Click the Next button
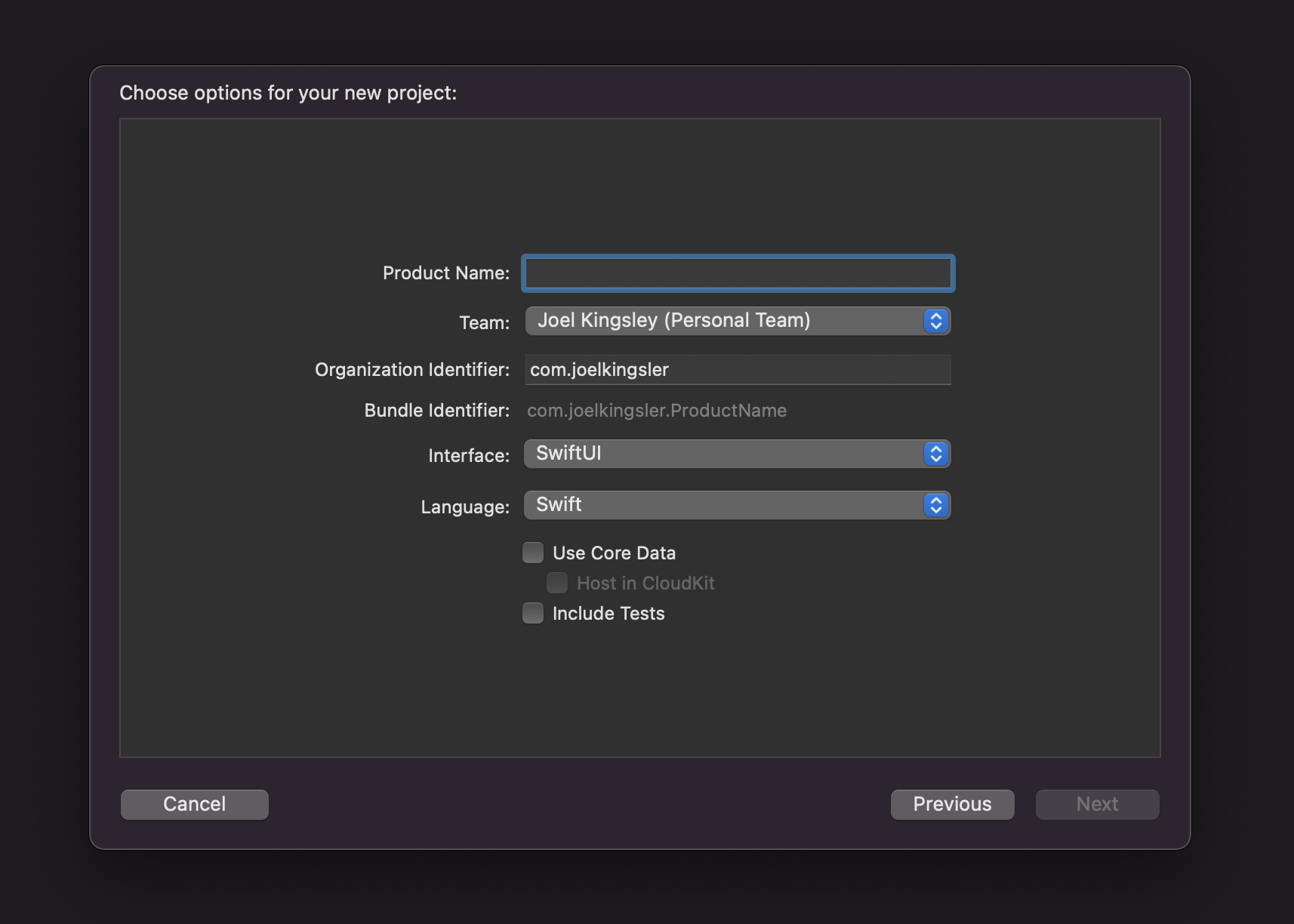 click(x=1097, y=804)
